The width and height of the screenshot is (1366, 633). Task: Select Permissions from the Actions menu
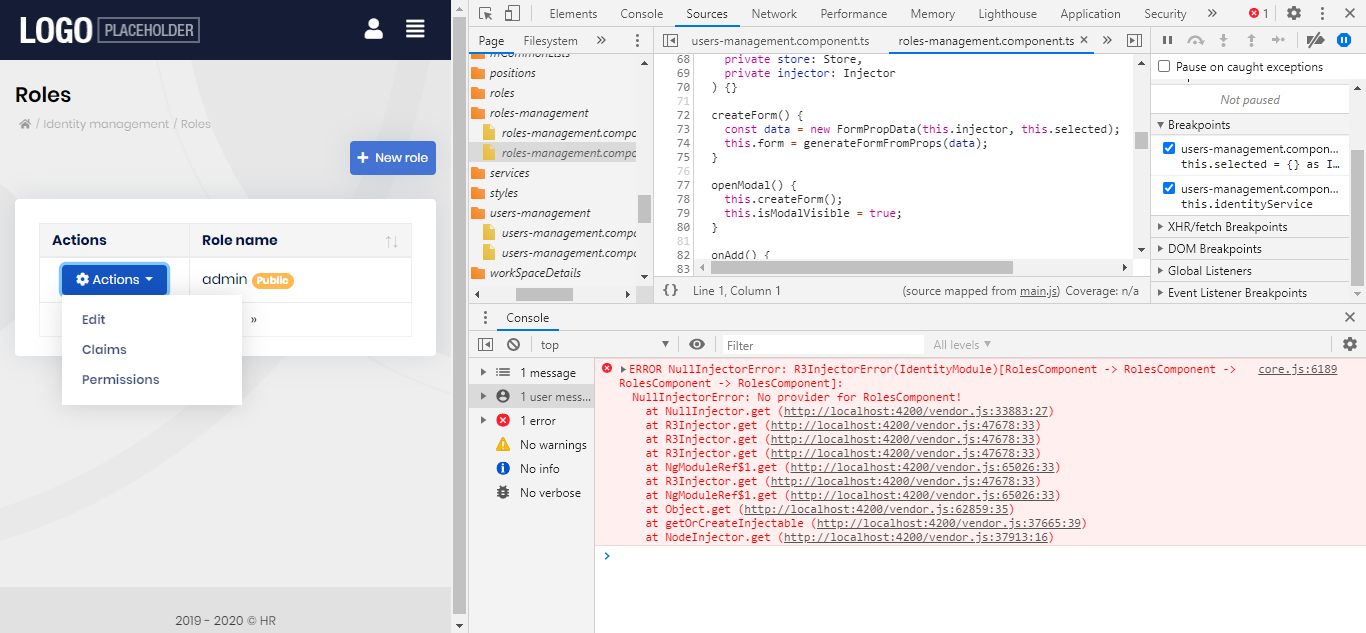tap(121, 380)
